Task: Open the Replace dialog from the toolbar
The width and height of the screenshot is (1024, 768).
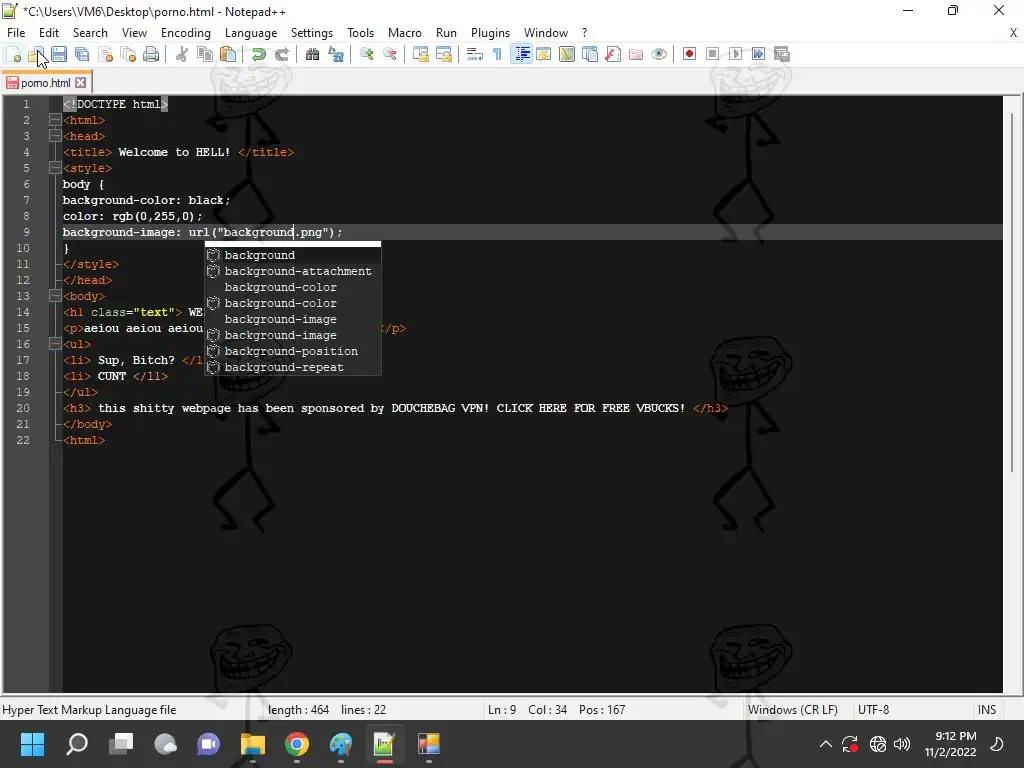Action: (336, 54)
